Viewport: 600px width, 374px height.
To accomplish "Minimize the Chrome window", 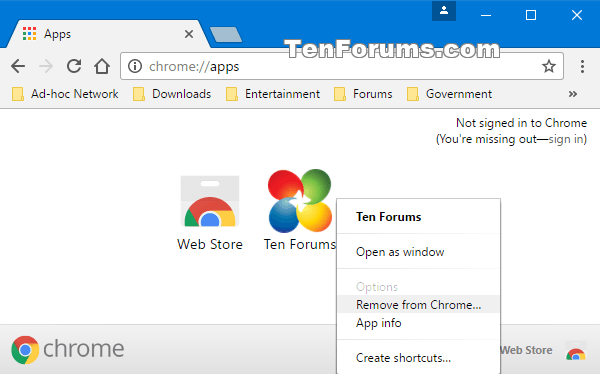I will (486, 15).
